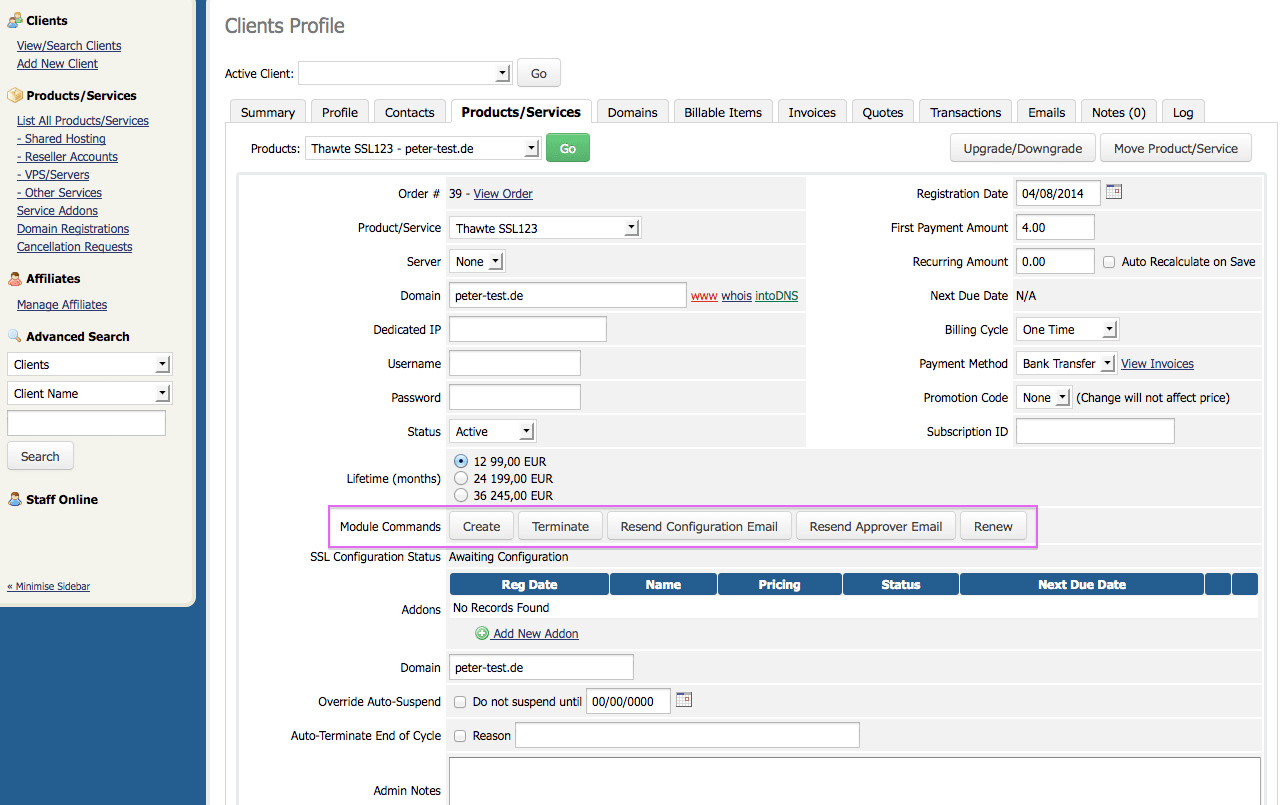The image size is (1286, 805).
Task: Click green plus icon for Add New Addon
Action: pyautogui.click(x=482, y=633)
